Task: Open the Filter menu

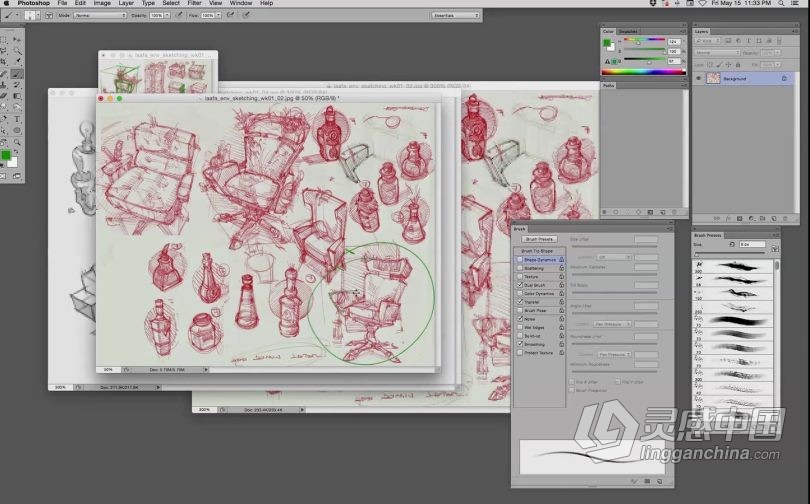Action: pyautogui.click(x=194, y=3)
